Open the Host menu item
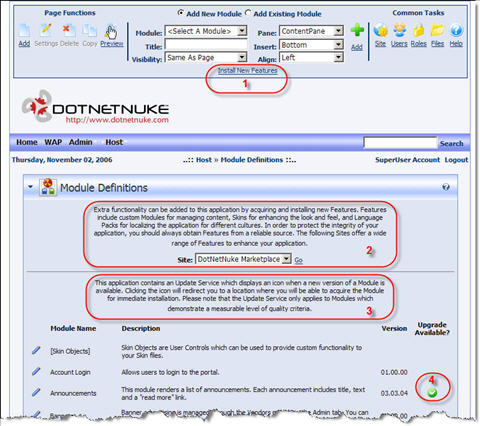The image size is (480, 426). pos(114,142)
